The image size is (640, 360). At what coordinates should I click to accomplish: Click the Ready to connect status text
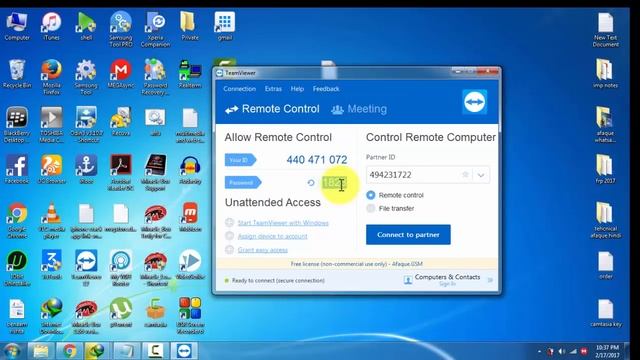pyautogui.click(x=278, y=281)
